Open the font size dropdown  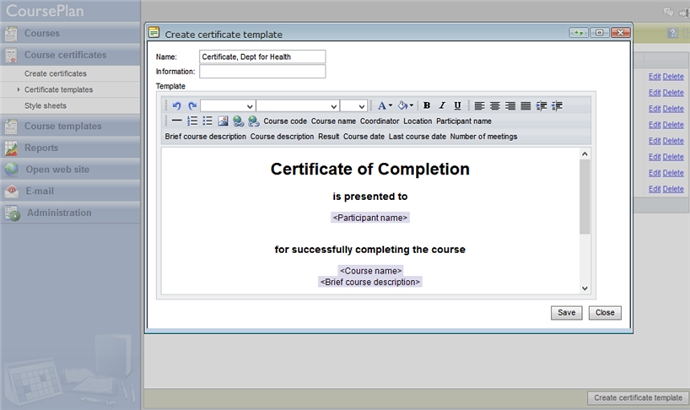[x=353, y=106]
